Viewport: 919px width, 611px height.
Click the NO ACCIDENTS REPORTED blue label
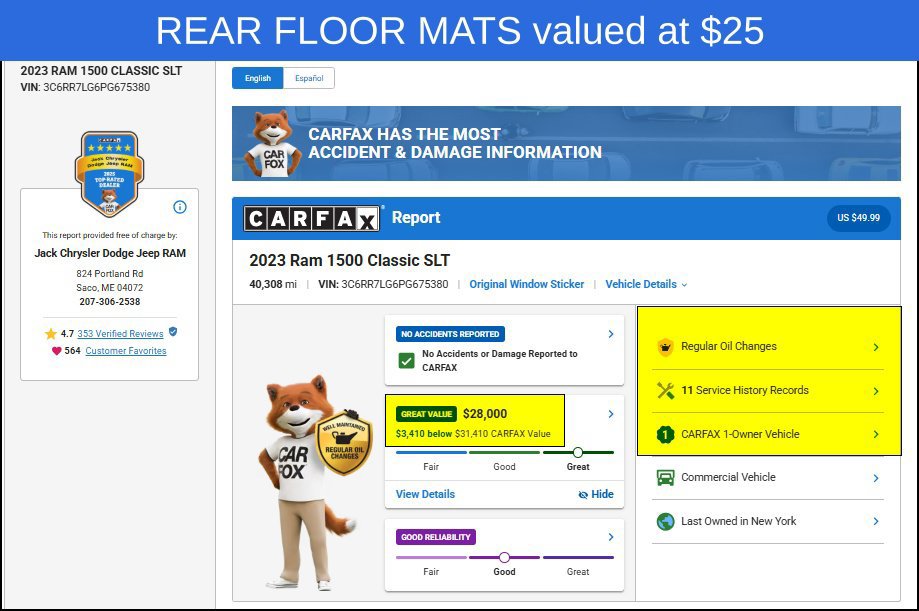(x=450, y=334)
